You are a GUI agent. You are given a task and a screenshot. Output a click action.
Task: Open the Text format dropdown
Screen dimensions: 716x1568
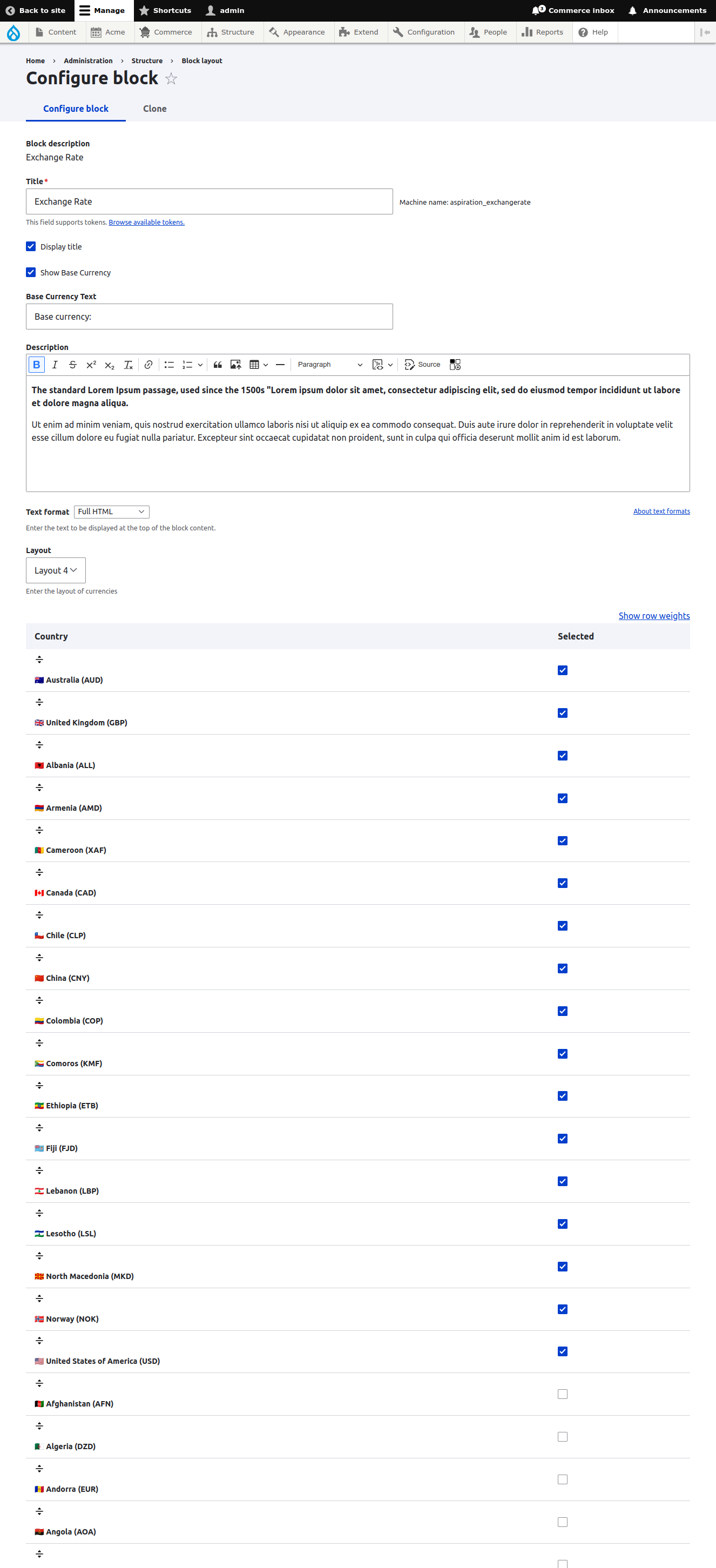point(111,512)
